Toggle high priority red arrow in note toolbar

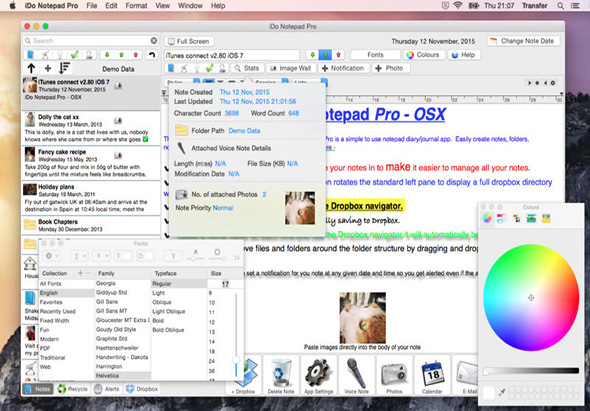pos(338,55)
